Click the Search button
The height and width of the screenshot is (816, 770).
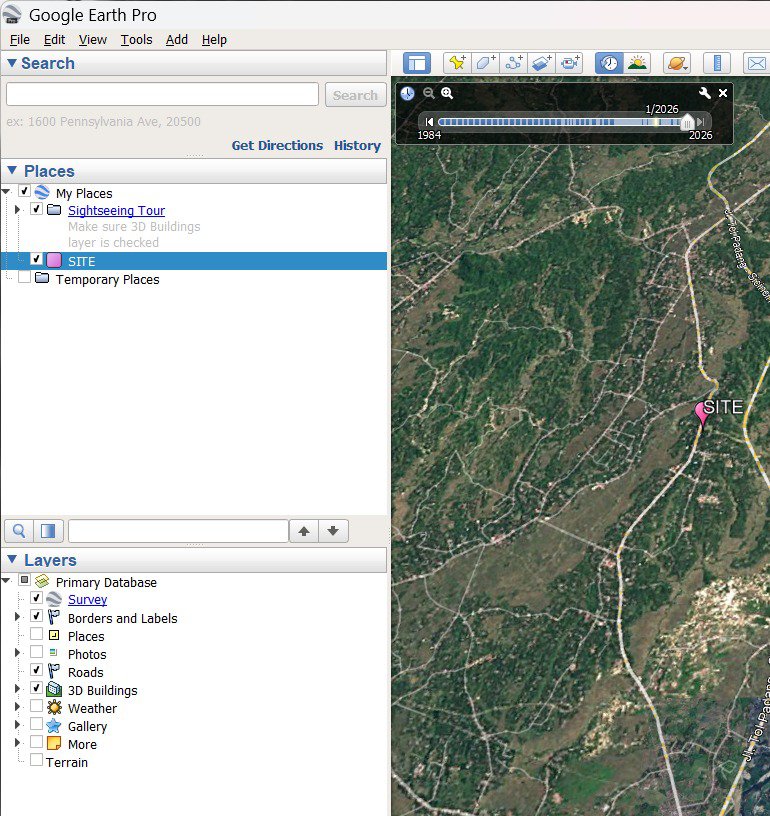pyautogui.click(x=355, y=95)
